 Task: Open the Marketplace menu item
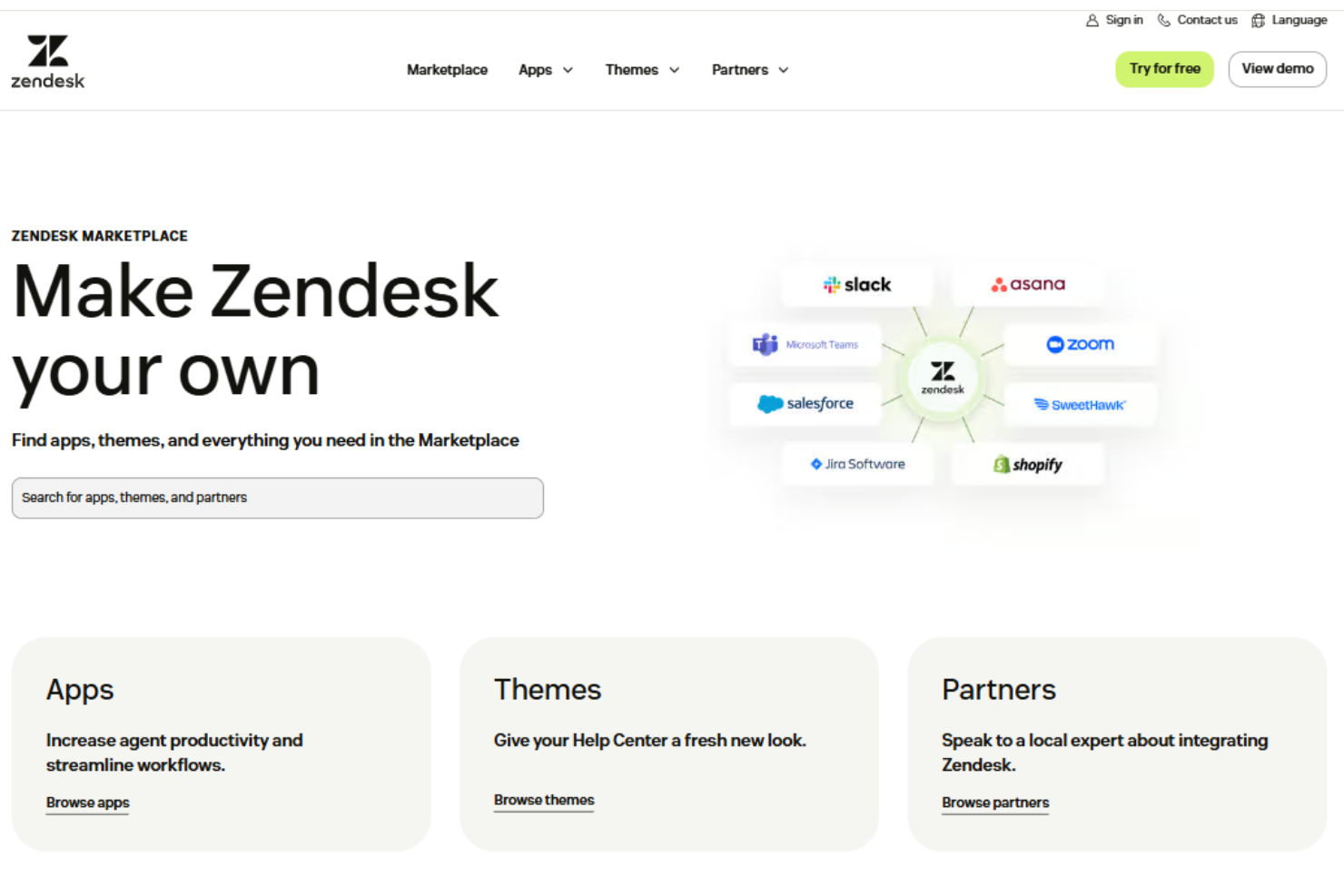(x=447, y=69)
